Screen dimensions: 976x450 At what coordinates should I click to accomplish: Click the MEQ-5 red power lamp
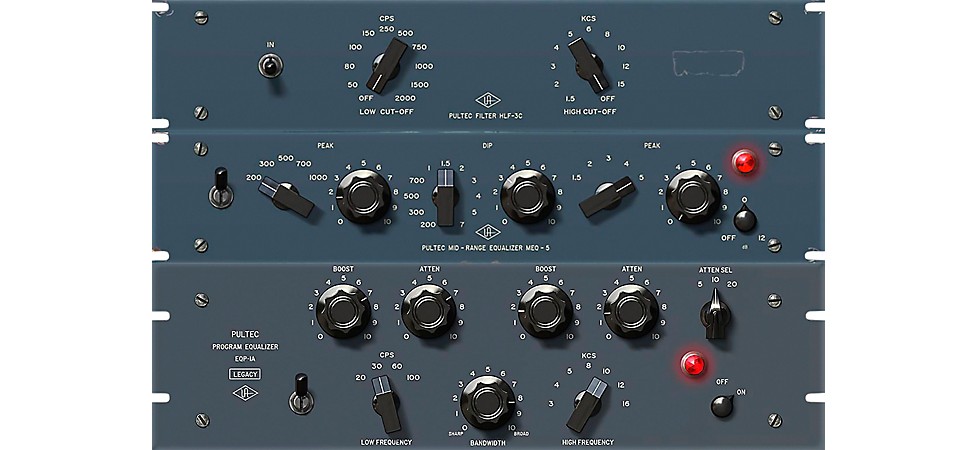tap(744, 162)
